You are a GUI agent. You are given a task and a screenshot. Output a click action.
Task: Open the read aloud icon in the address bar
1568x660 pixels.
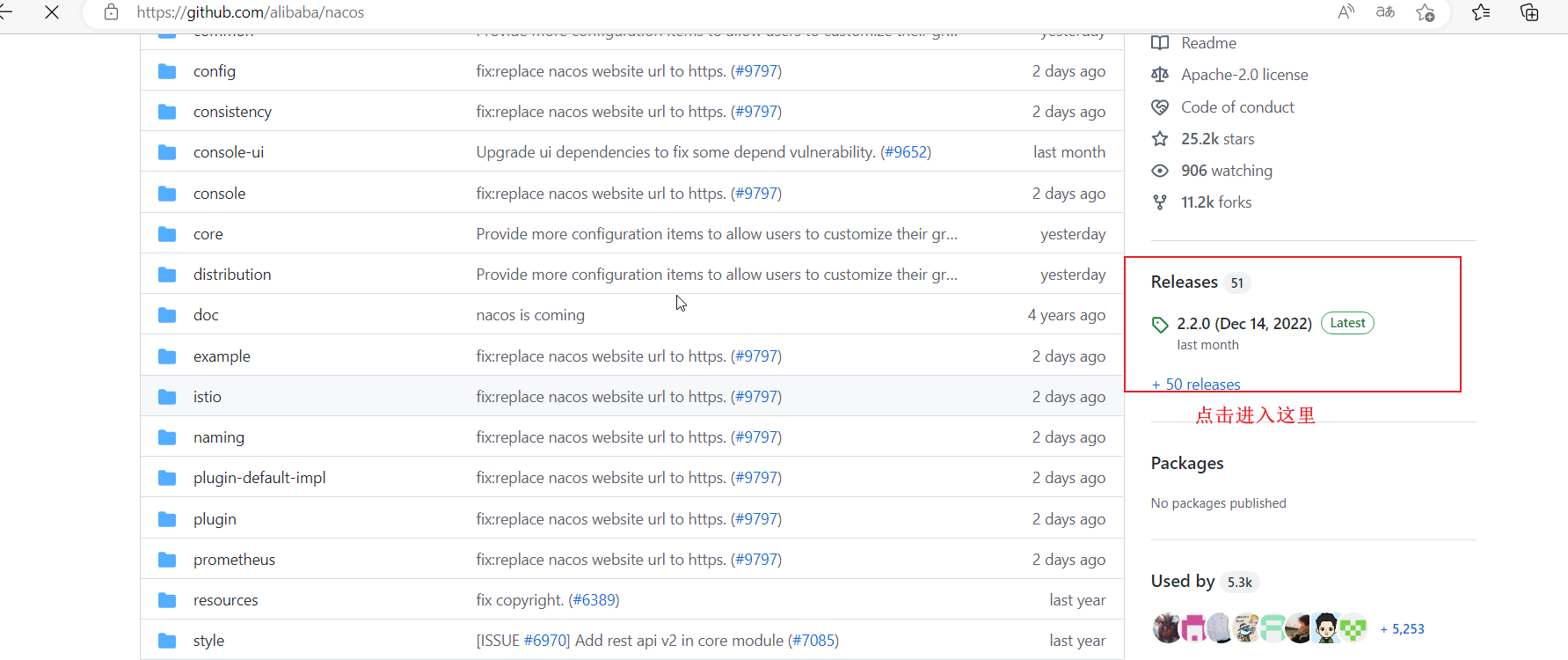tap(1346, 12)
